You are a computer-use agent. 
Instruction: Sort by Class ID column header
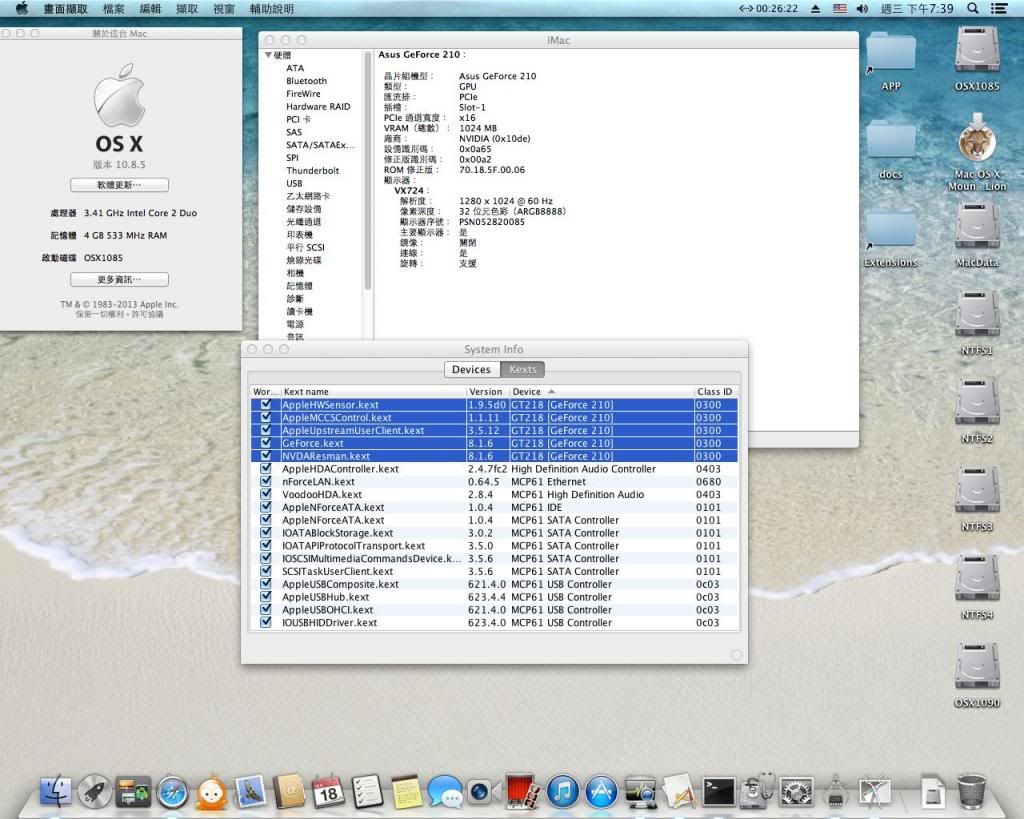tap(716, 391)
